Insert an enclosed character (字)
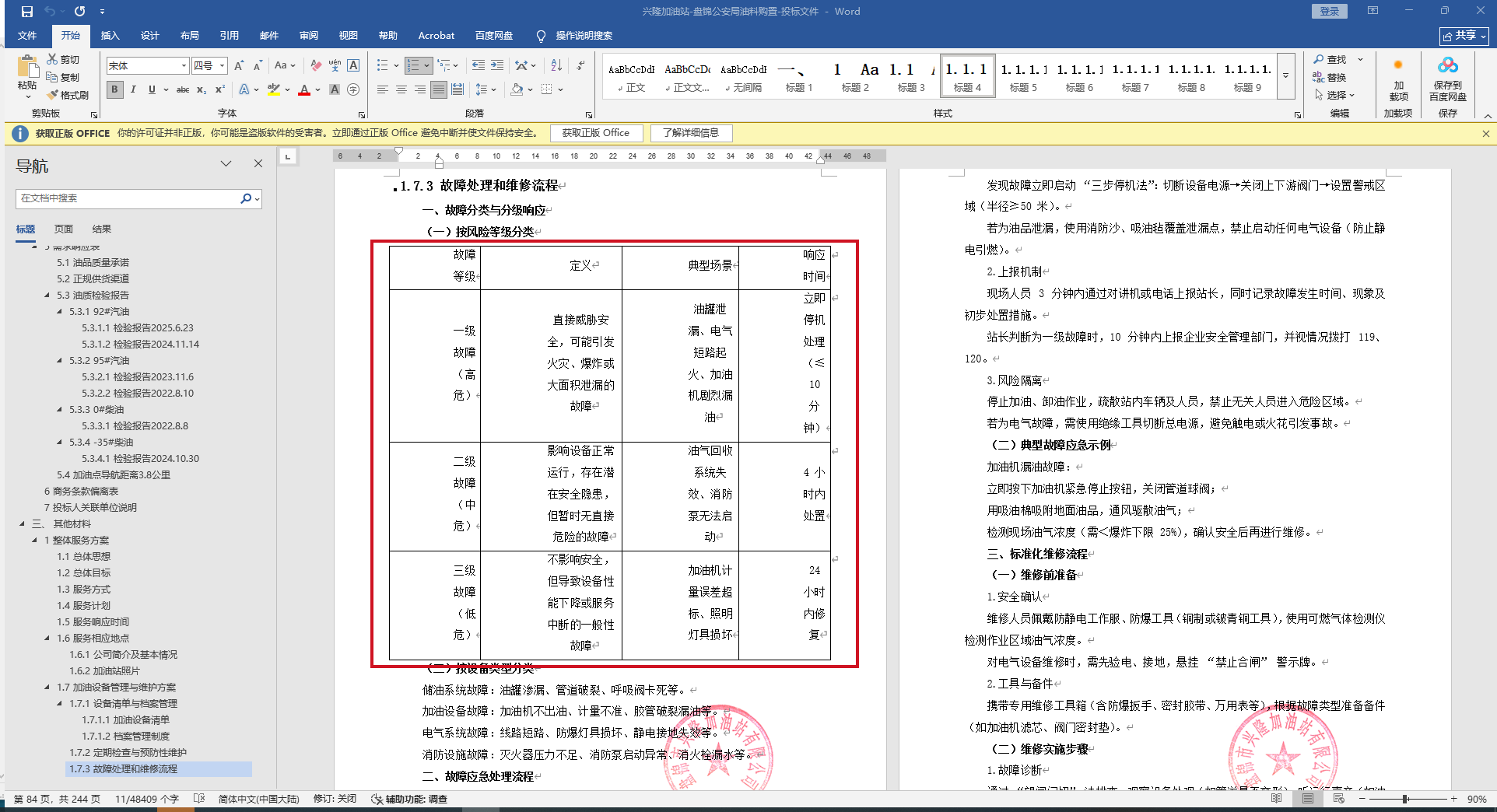 point(353,89)
